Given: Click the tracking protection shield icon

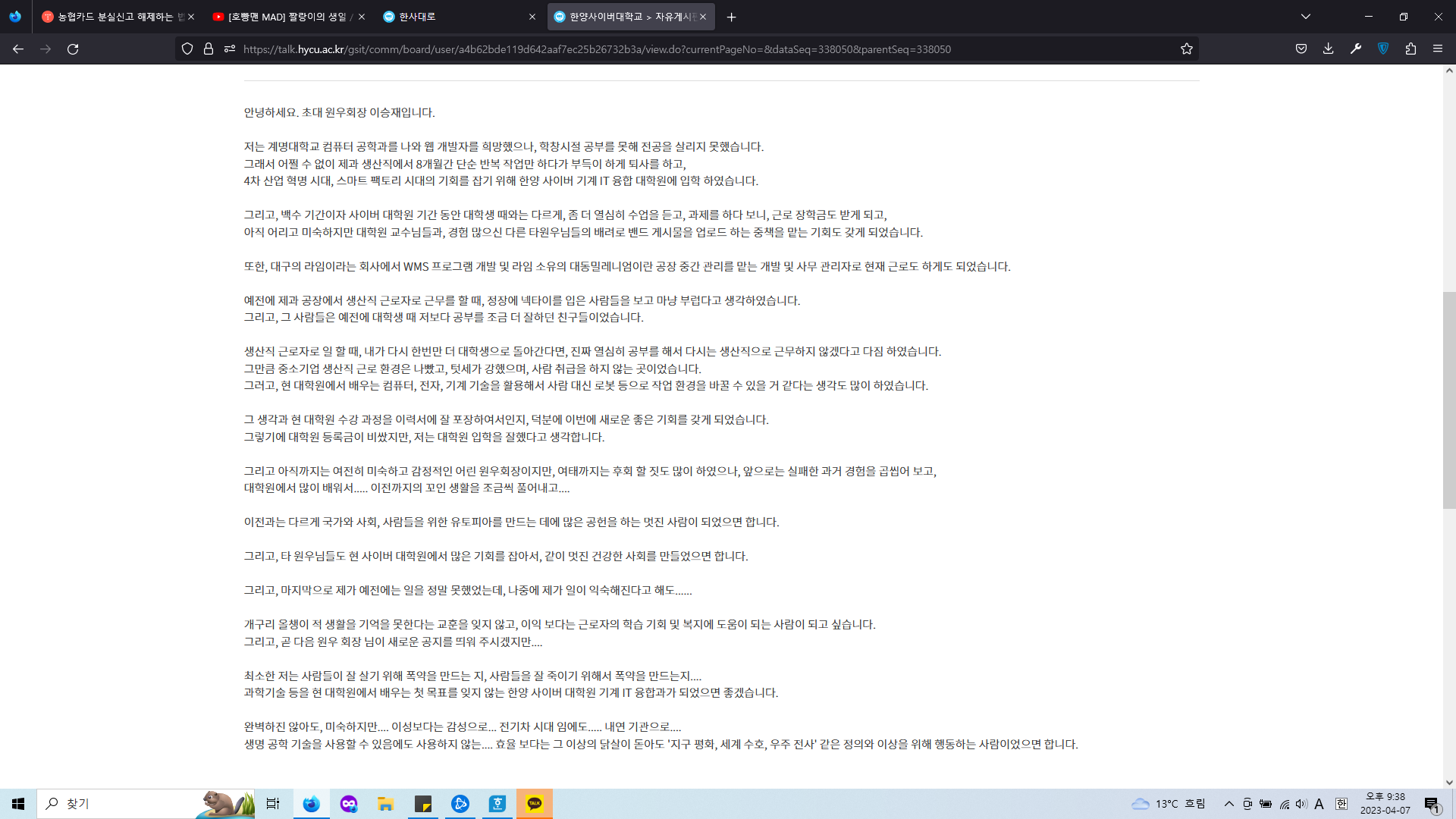Looking at the screenshot, I should coord(187,49).
